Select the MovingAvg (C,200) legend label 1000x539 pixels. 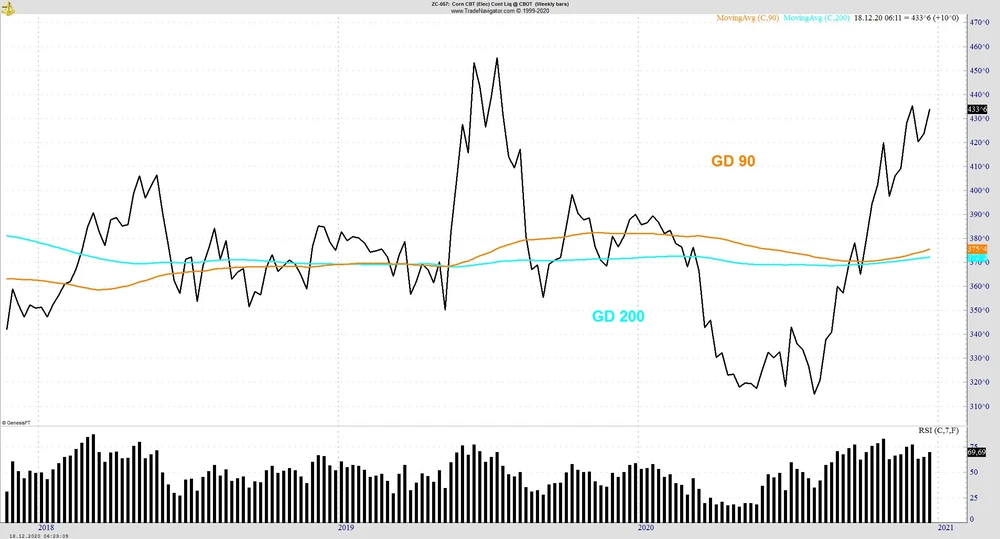(817, 18)
